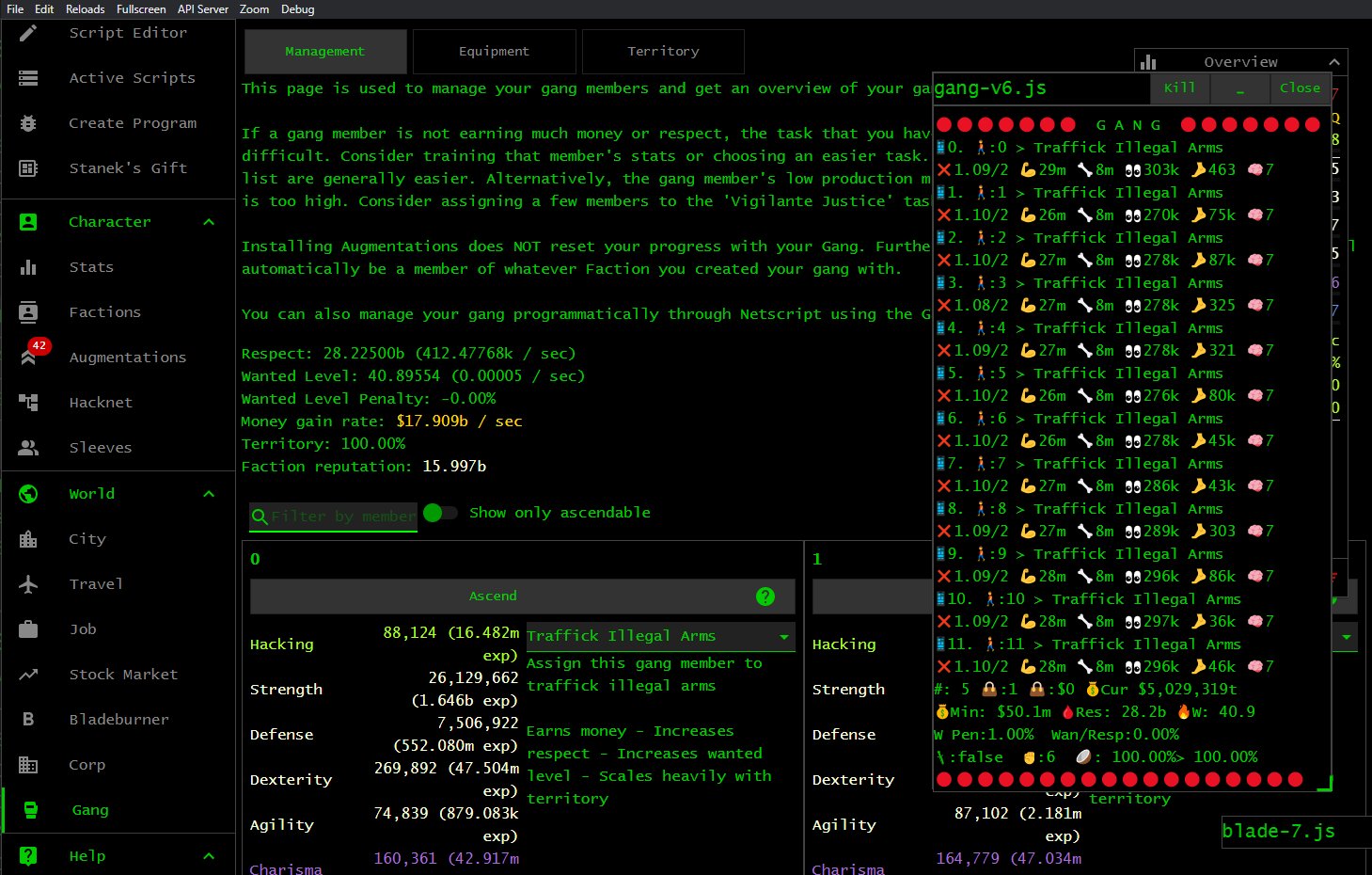Viewport: 1372px width, 875px height.
Task: Click the 'Min: $50.1m' log entry
Action: (994, 712)
